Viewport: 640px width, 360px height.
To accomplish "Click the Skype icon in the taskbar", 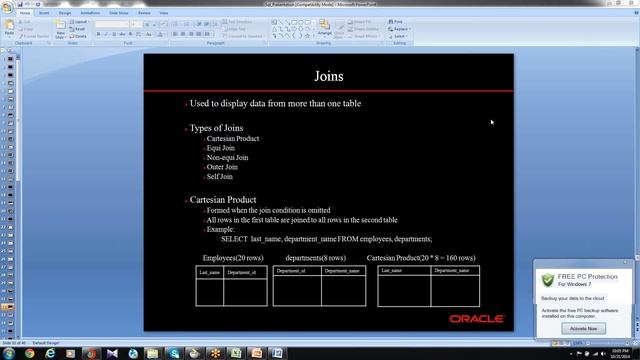I will click(173, 353).
